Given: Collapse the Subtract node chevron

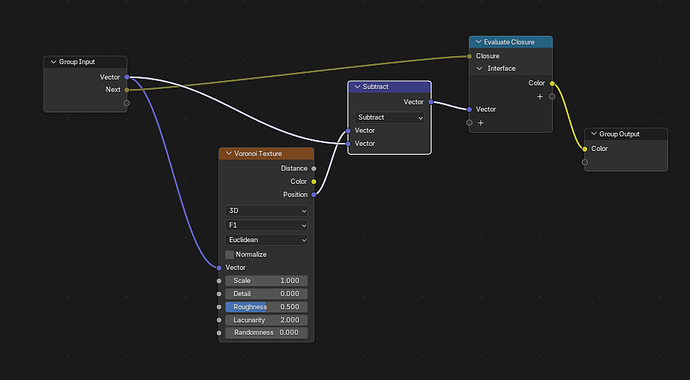Looking at the screenshot, I should [357, 87].
